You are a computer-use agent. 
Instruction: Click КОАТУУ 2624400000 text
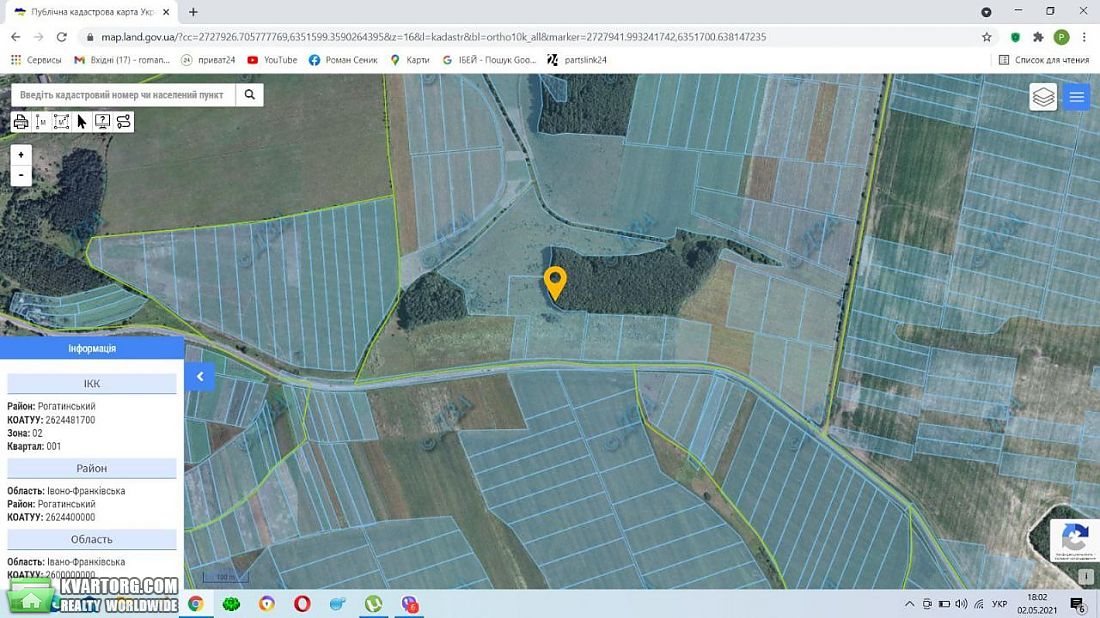click(x=51, y=517)
